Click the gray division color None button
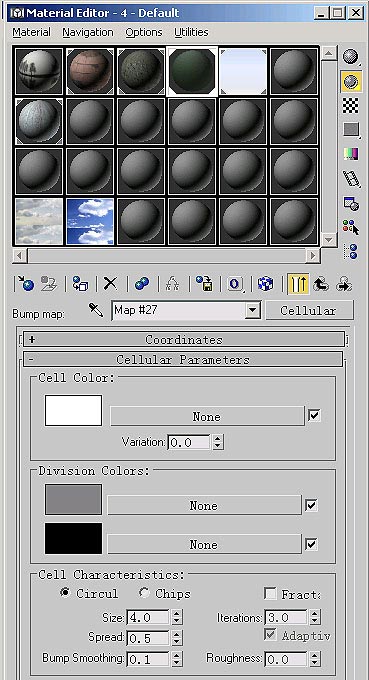The width and height of the screenshot is (369, 680). (204, 506)
